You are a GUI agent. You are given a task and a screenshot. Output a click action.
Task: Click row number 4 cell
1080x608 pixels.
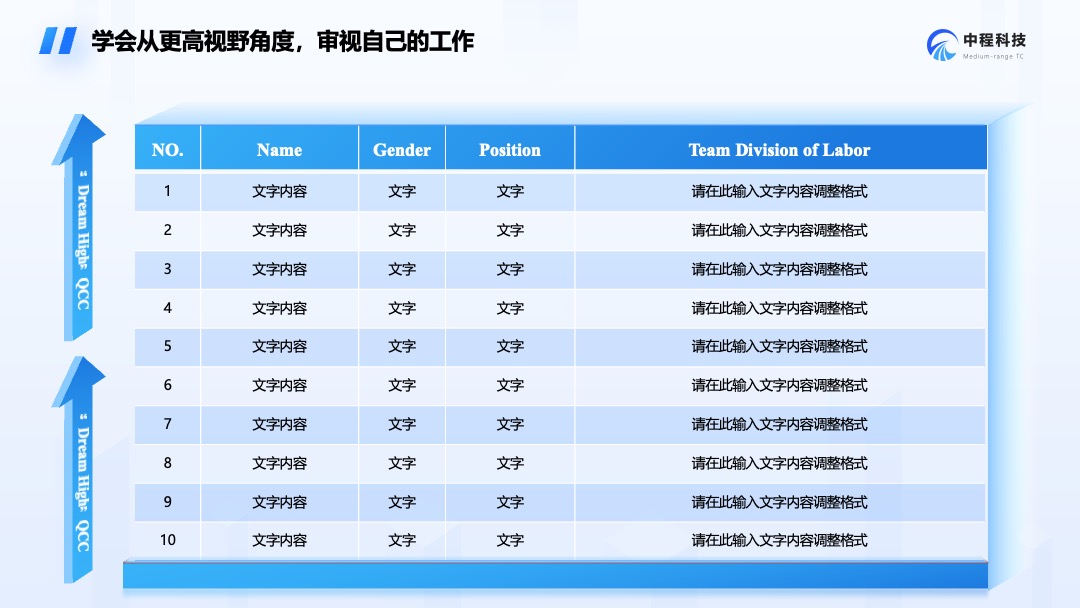pos(167,308)
